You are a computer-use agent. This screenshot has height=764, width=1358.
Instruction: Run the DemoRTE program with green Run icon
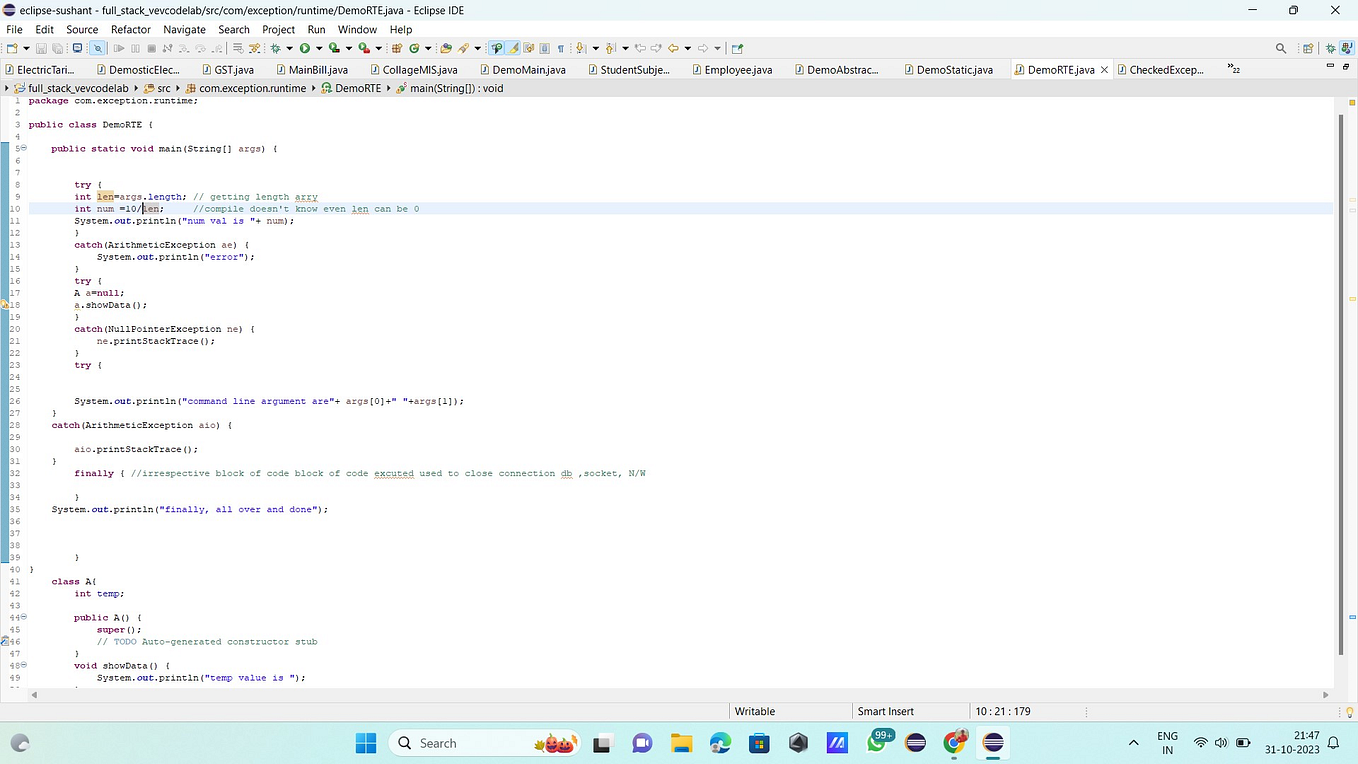tap(304, 48)
